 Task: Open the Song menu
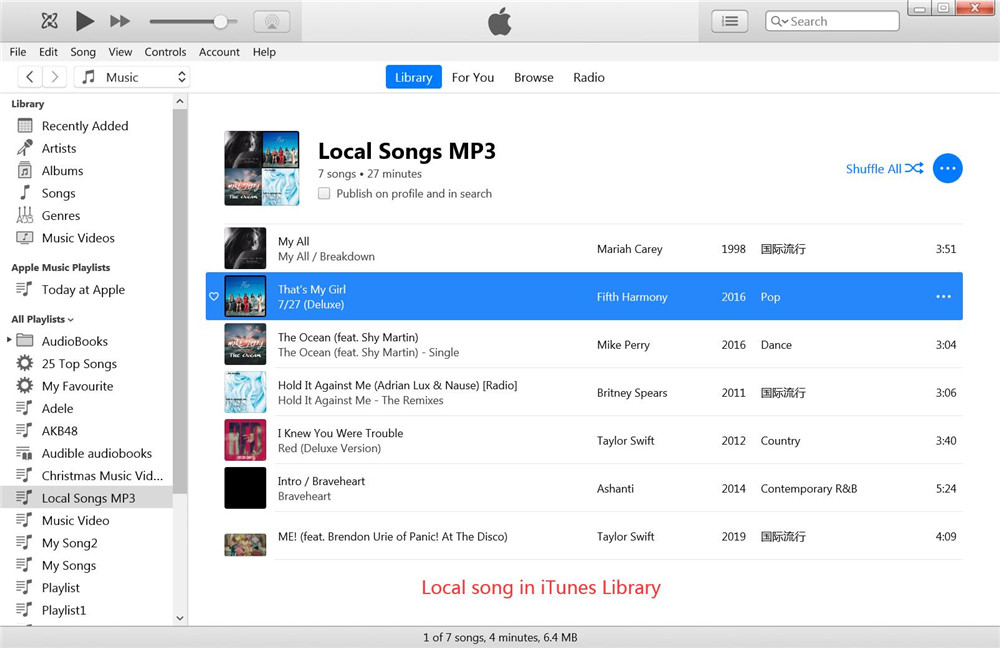coord(83,52)
